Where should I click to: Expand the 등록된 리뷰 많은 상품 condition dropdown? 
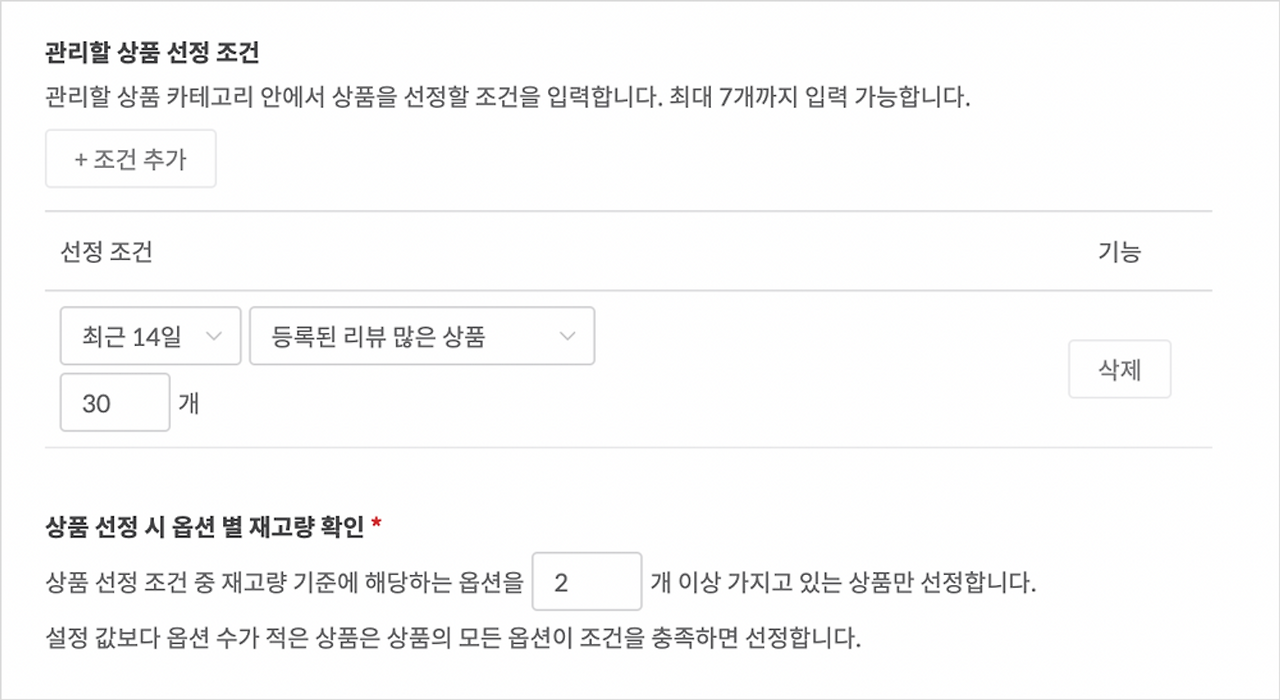point(421,336)
